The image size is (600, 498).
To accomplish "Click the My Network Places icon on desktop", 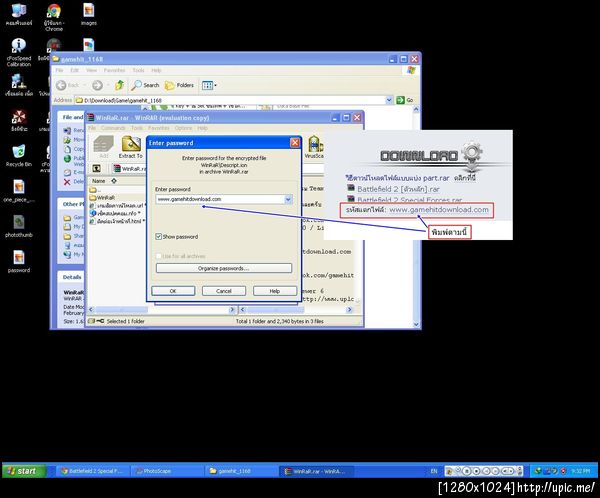I will click(19, 85).
